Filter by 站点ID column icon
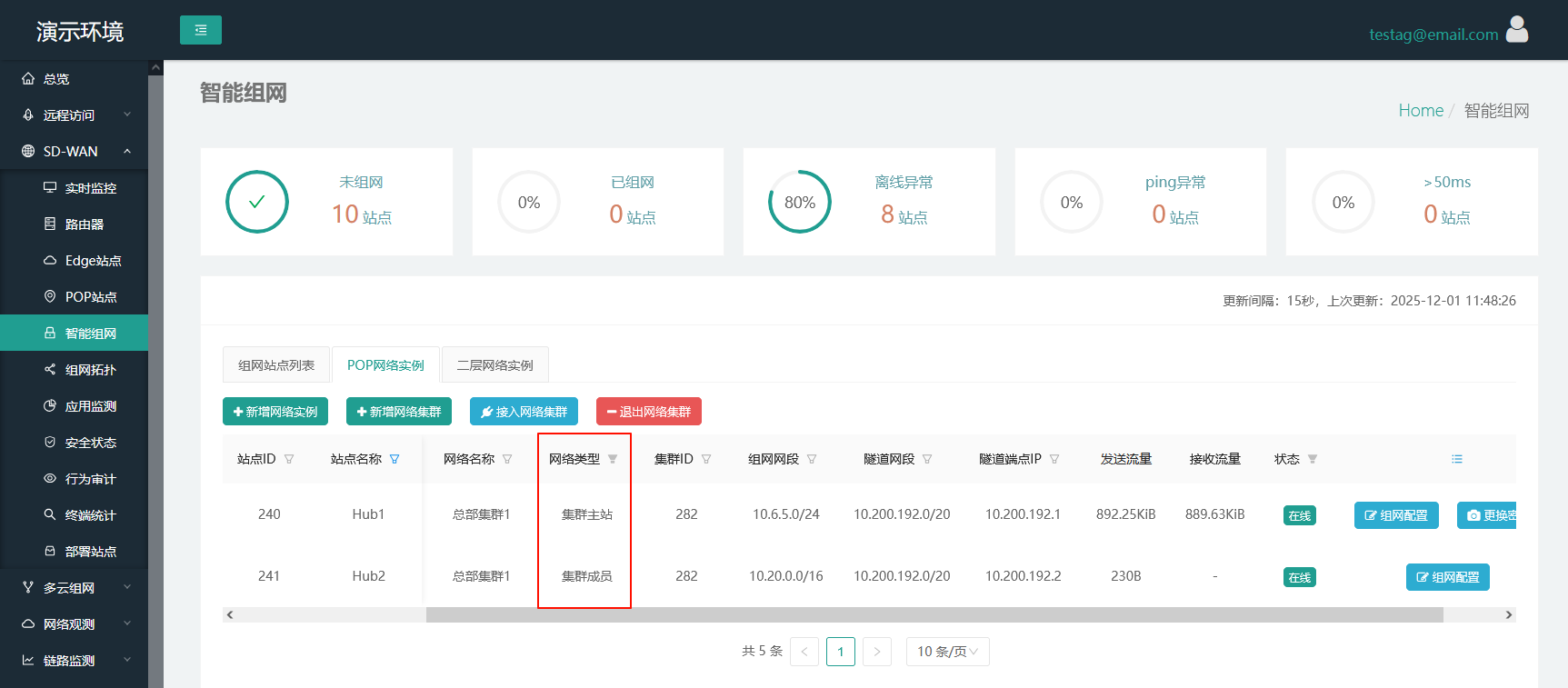The height and width of the screenshot is (688, 1568). pos(289,459)
